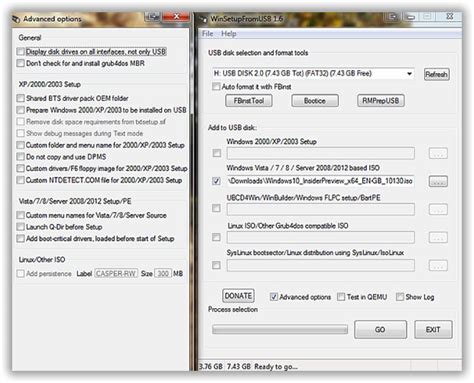Screen dimensions: 474x383
Task: Browse for UBCD4Win/WinBuilder/BartPE source
Action: [x=438, y=209]
